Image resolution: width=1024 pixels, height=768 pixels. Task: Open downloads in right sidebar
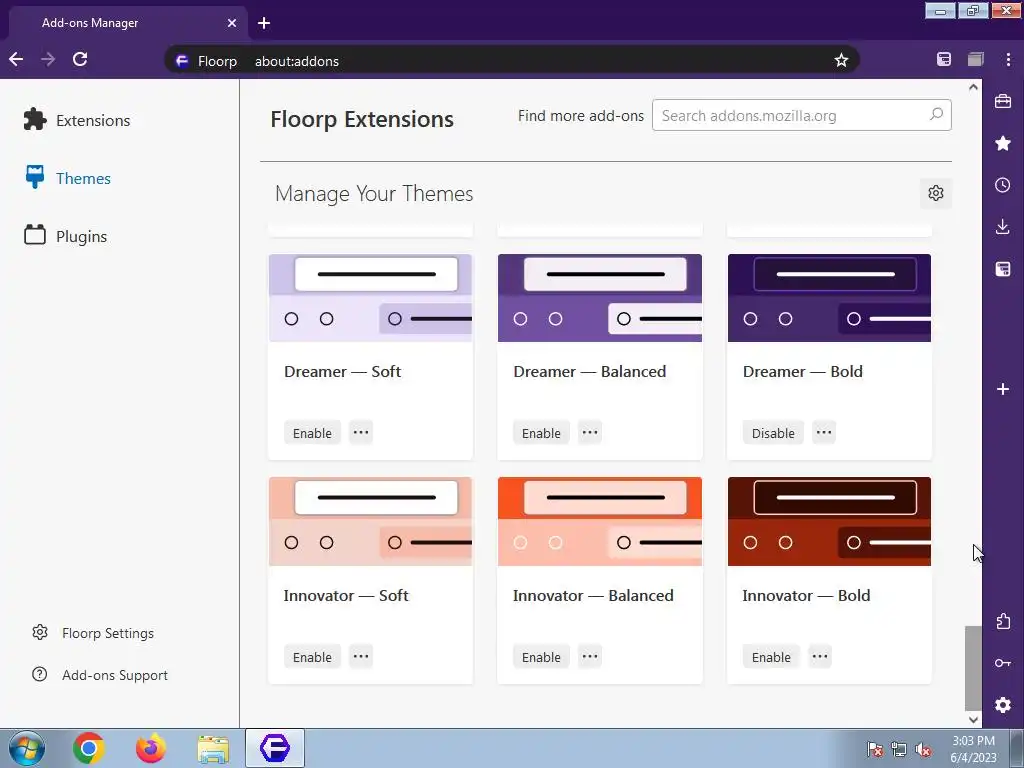(x=1003, y=227)
